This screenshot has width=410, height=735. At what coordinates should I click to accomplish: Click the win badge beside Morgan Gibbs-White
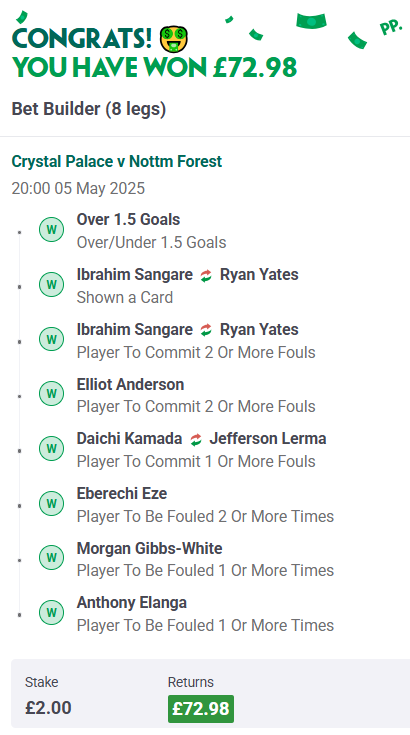(52, 558)
